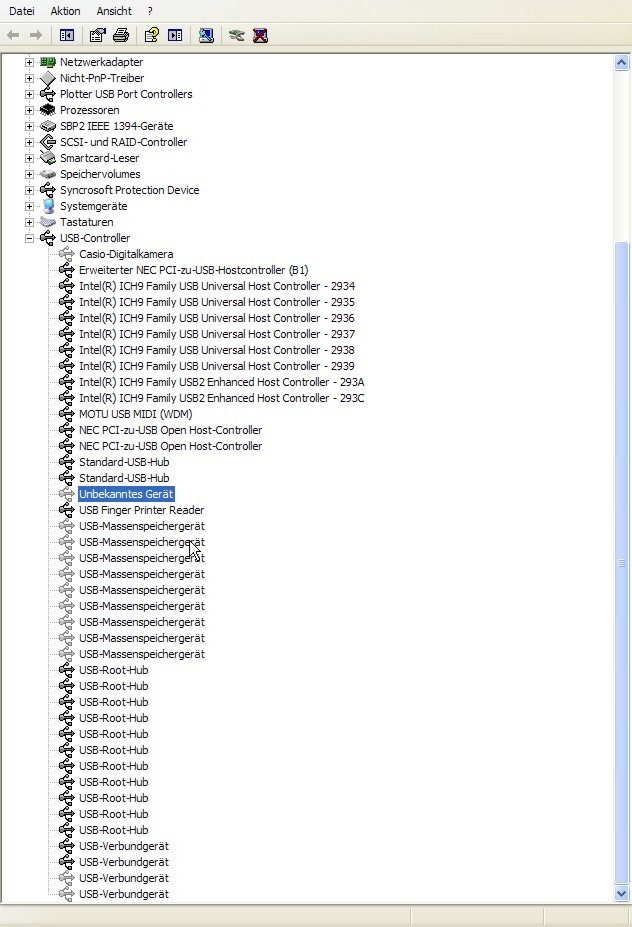The image size is (632, 927).
Task: Click the USB icon for Intel controller 2936
Action: pyautogui.click(x=66, y=318)
